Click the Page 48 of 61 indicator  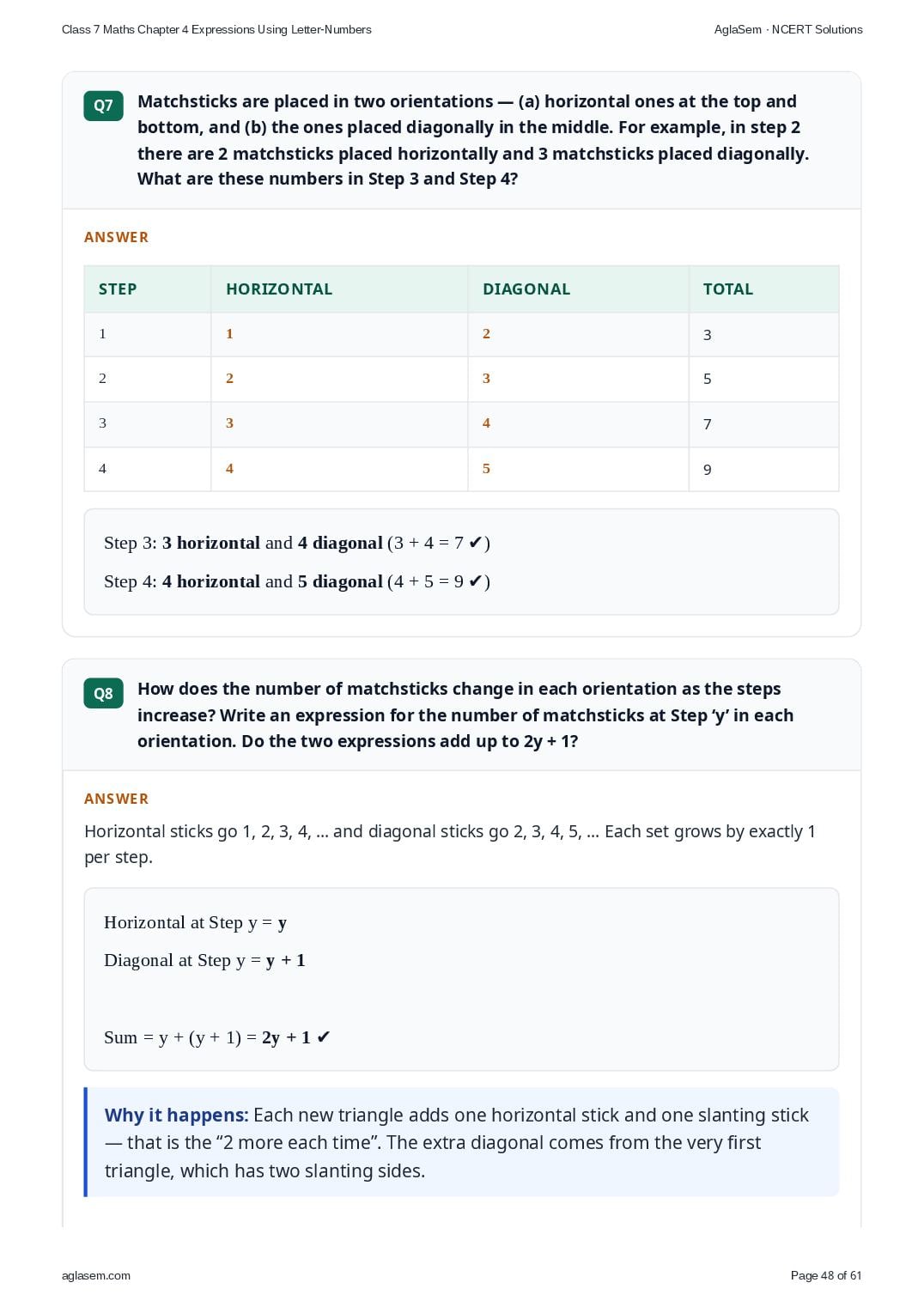tap(826, 1275)
